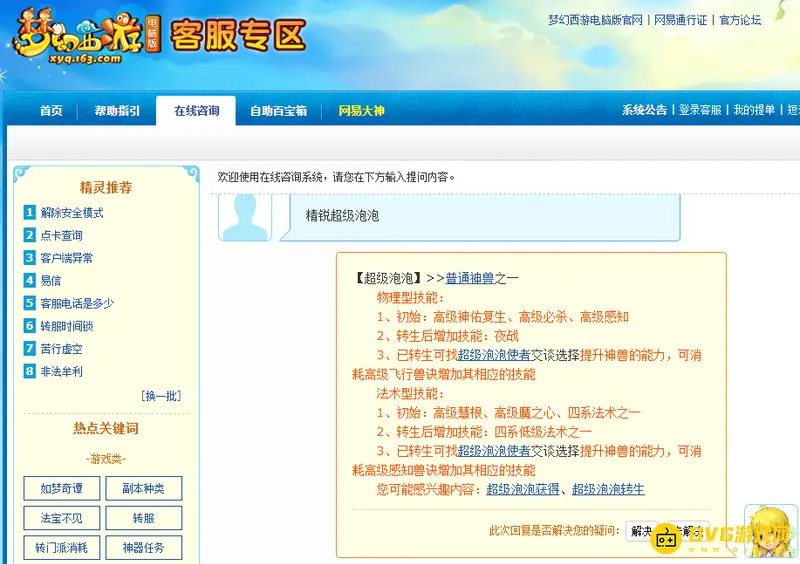
Task: Open the 自助百宝箱 tab
Action: pos(278,110)
